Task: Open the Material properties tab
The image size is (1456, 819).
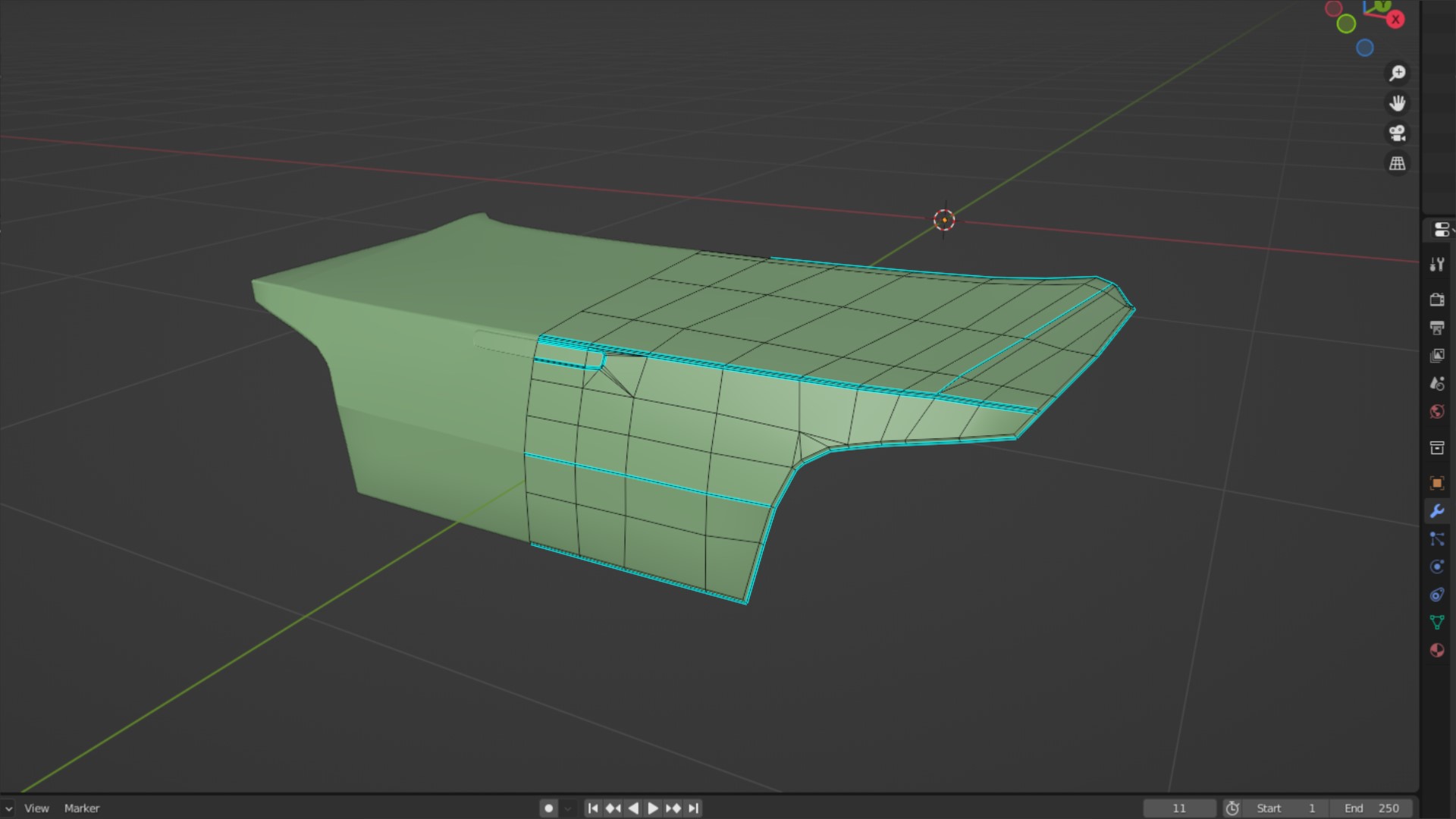Action: pyautogui.click(x=1437, y=650)
